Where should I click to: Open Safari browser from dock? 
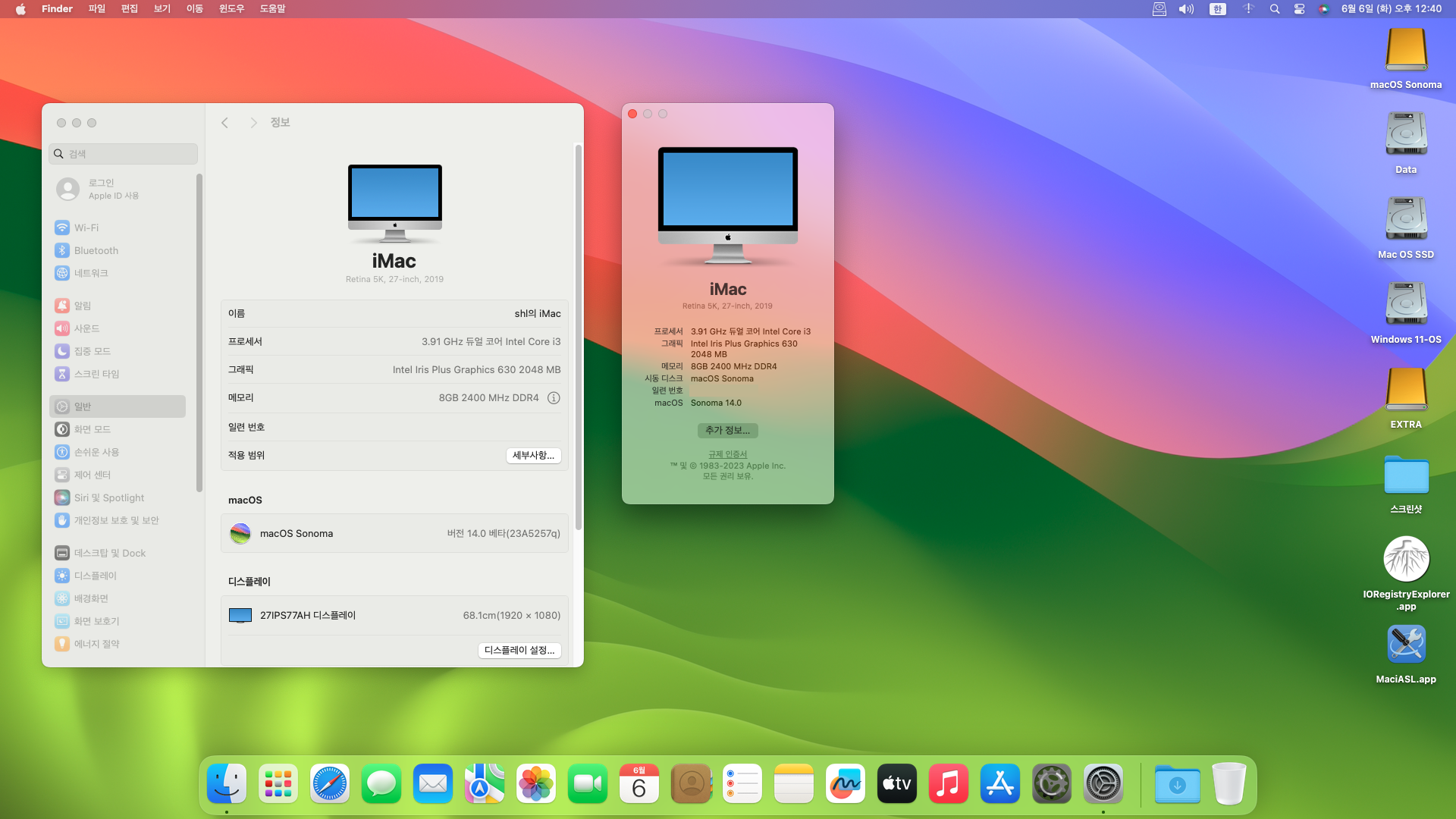(329, 783)
